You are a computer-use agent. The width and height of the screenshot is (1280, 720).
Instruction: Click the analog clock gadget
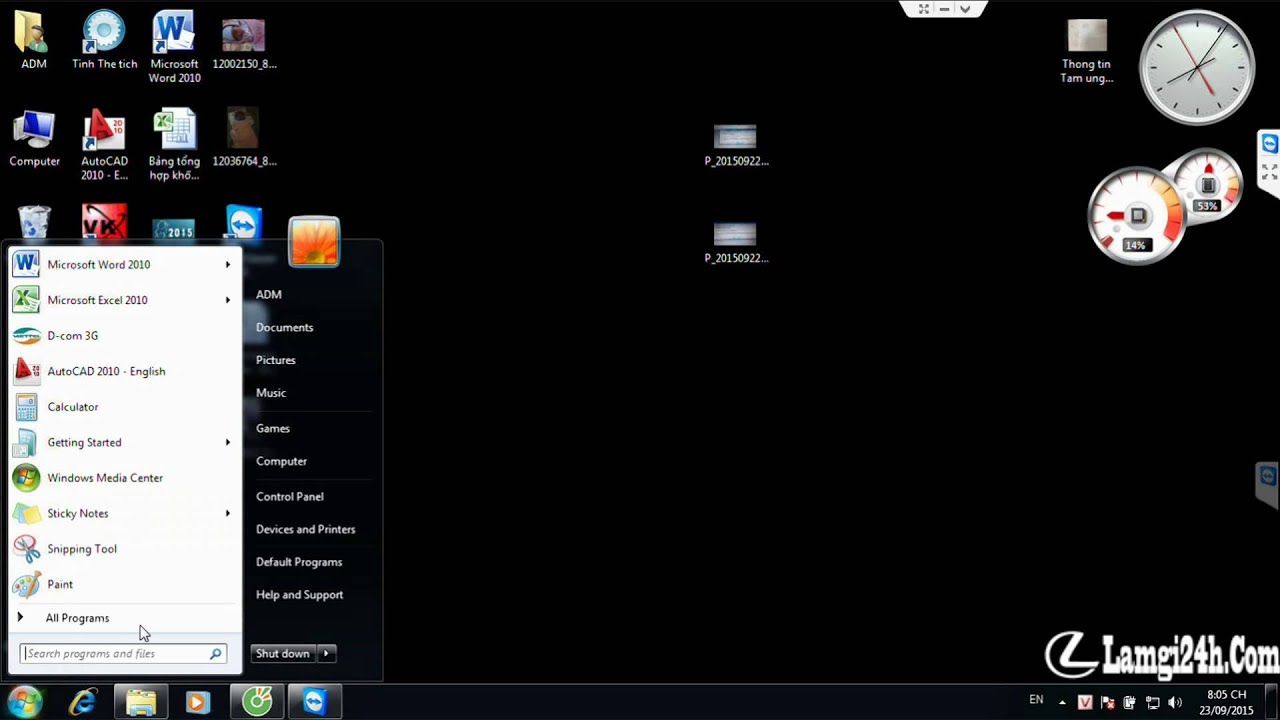point(1197,68)
